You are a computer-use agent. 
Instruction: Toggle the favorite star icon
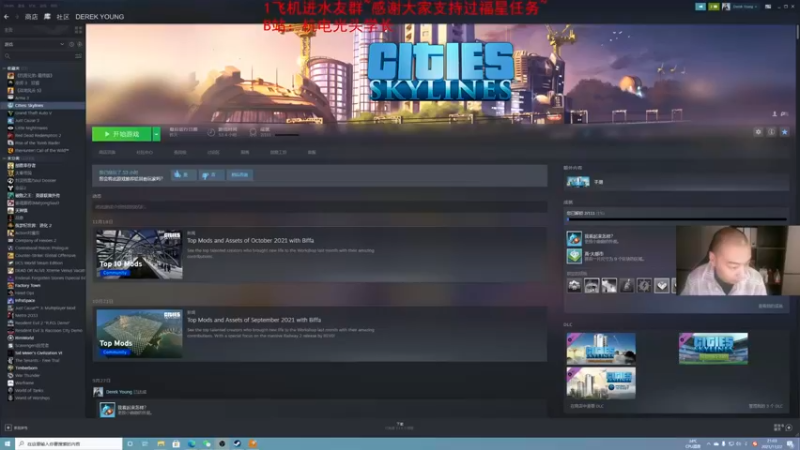coord(785,132)
